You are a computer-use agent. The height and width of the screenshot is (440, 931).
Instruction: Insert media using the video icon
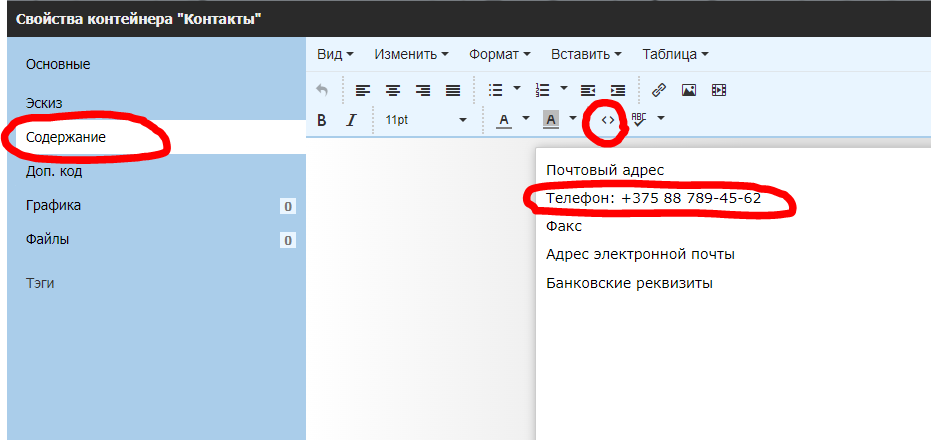pyautogui.click(x=719, y=90)
